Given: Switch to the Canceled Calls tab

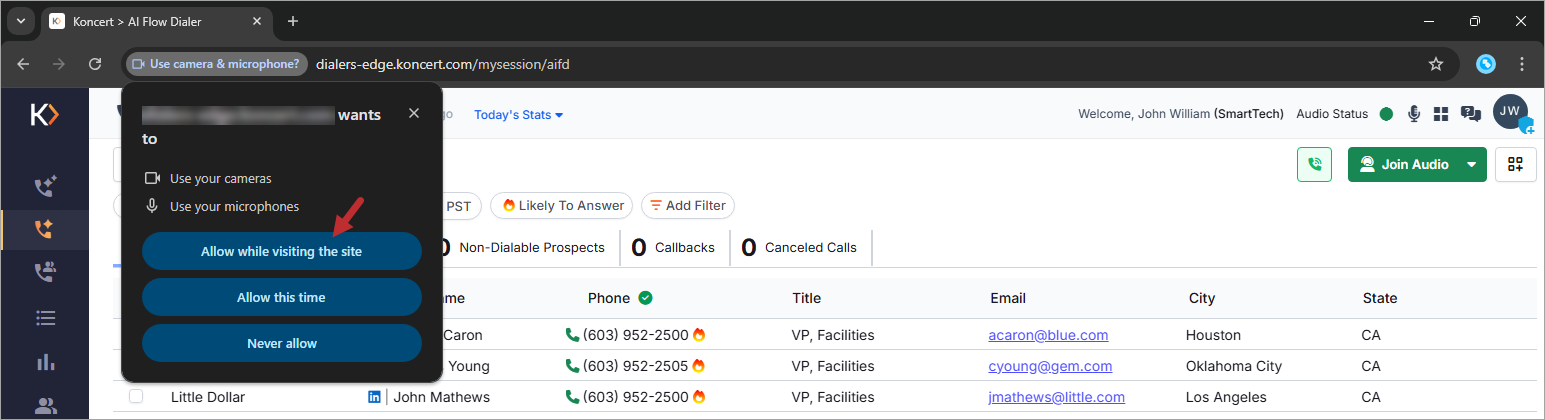Looking at the screenshot, I should point(799,247).
